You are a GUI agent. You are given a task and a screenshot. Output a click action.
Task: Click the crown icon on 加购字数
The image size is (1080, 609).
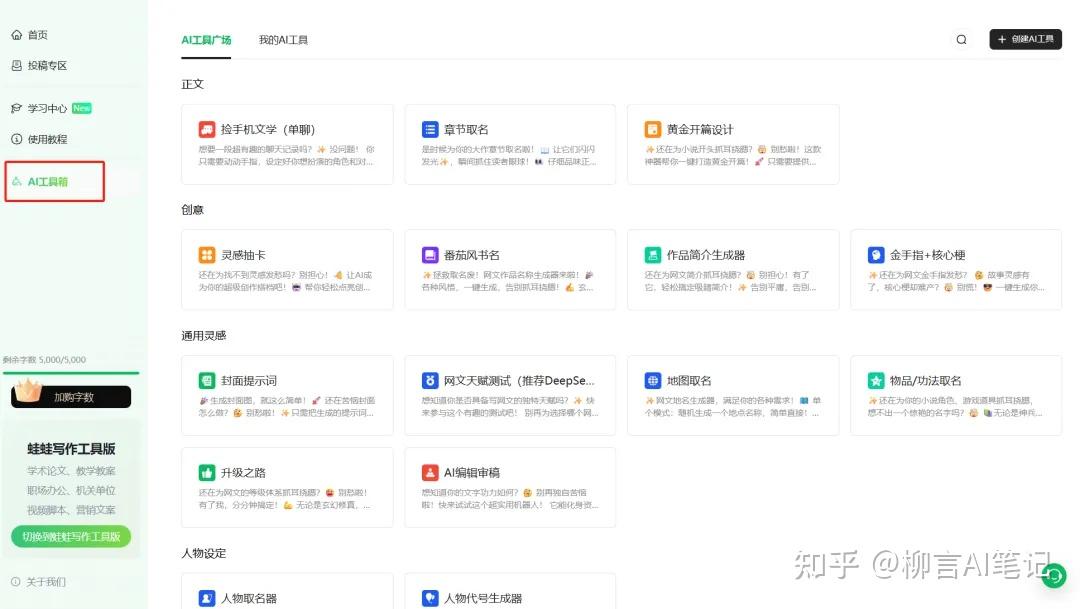[28, 390]
